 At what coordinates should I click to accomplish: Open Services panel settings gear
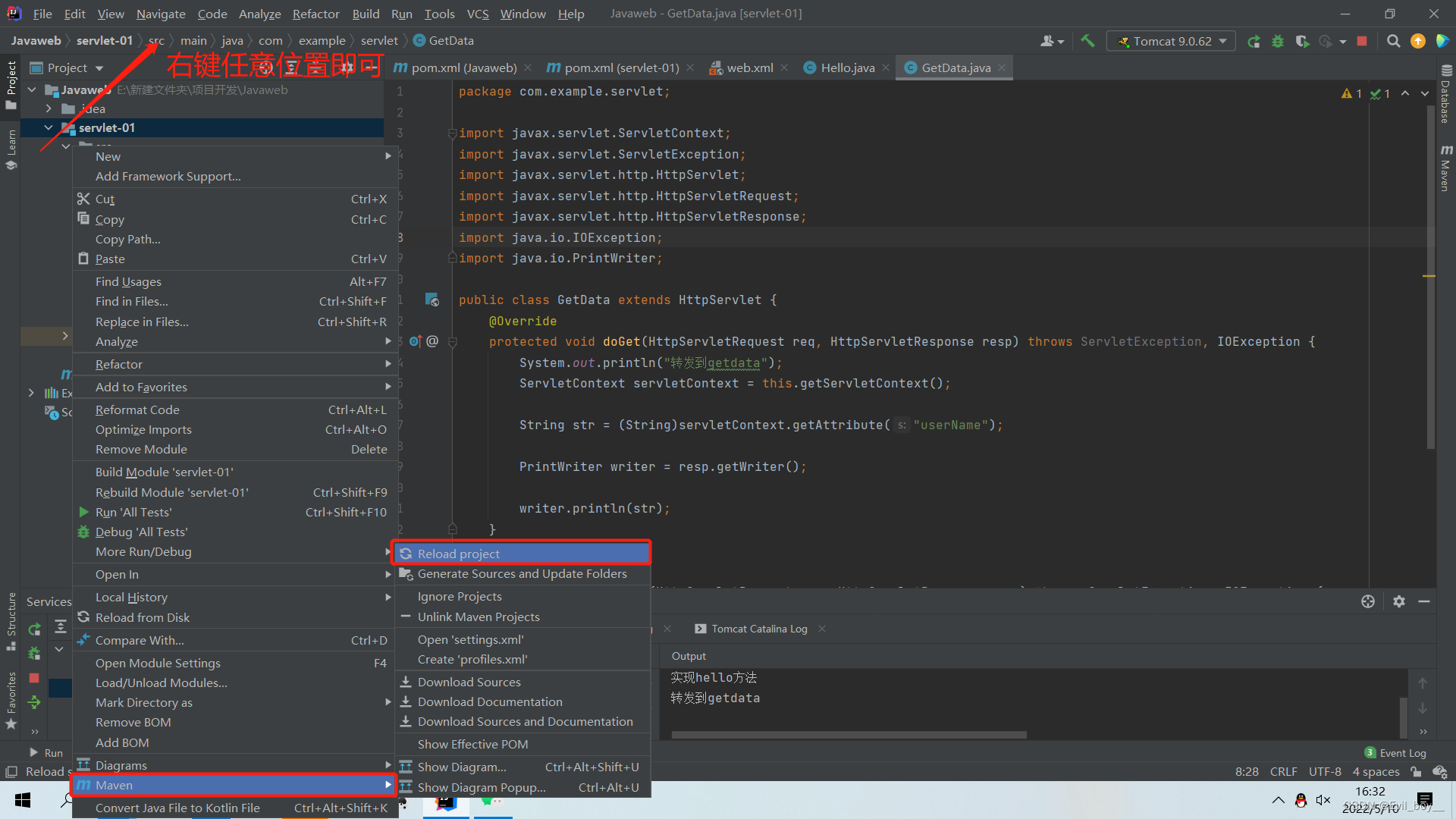point(1399,601)
